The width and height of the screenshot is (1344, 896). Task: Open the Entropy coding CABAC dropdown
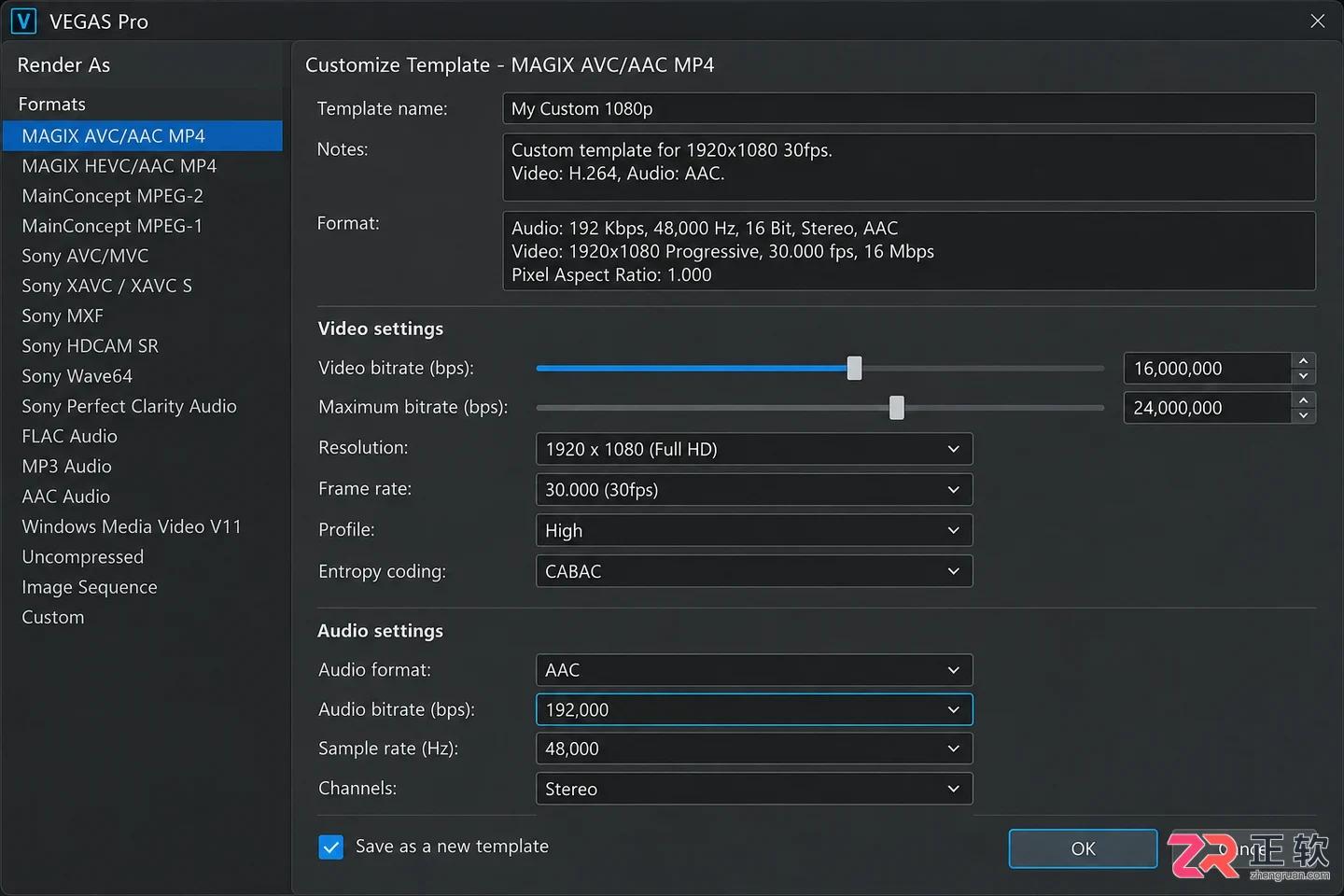tap(754, 571)
